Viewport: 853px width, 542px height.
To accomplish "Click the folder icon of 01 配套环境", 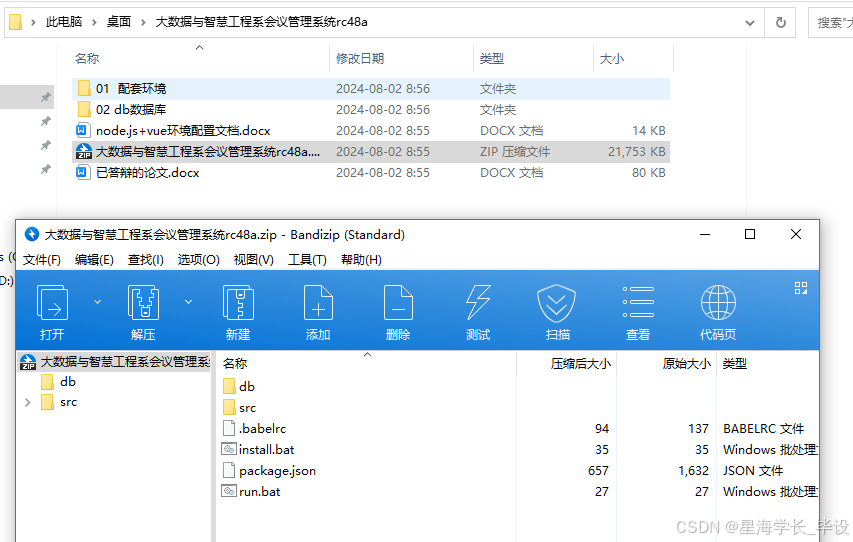I will click(84, 88).
